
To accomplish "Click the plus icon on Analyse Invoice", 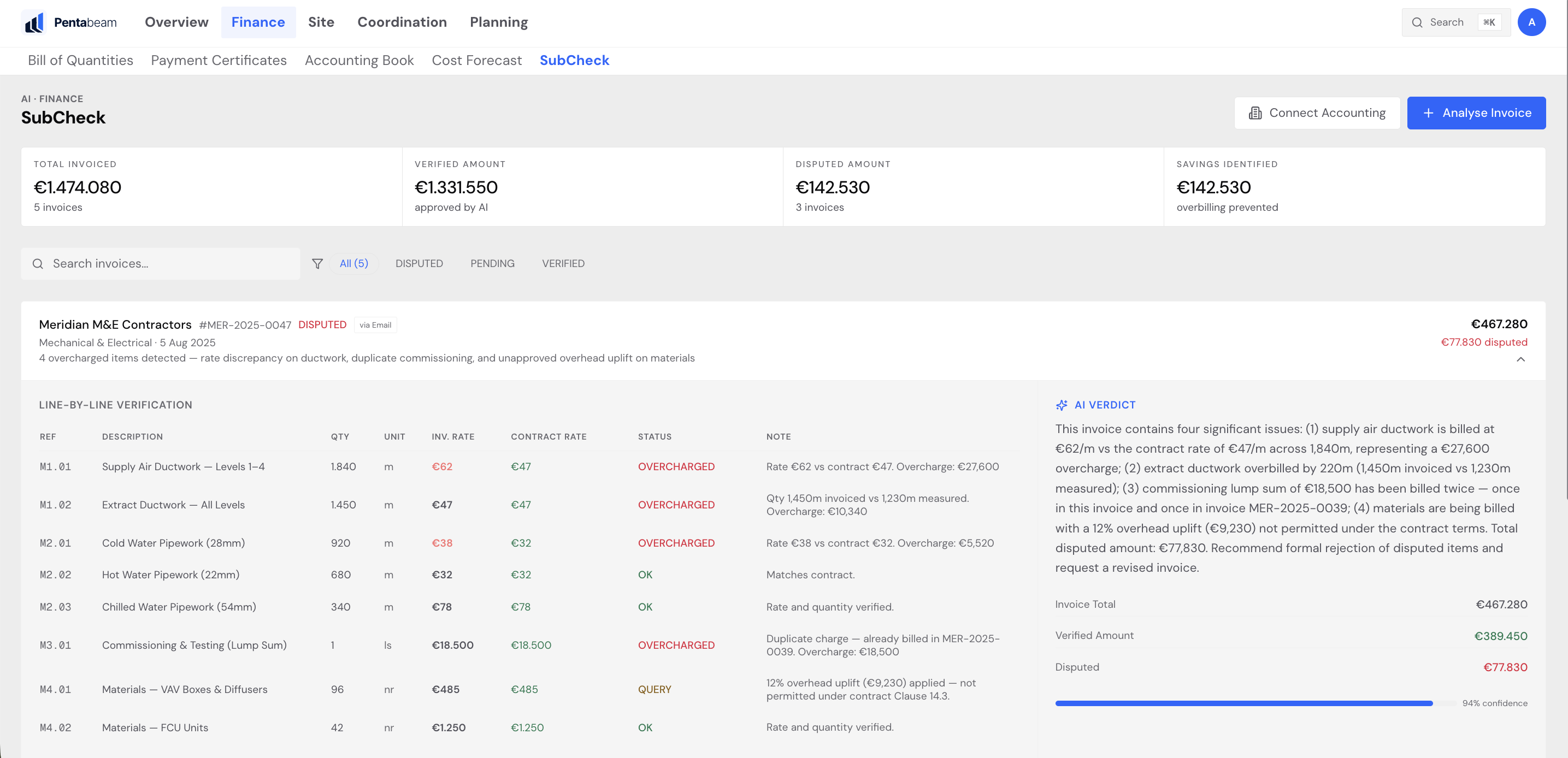I will tap(1428, 113).
